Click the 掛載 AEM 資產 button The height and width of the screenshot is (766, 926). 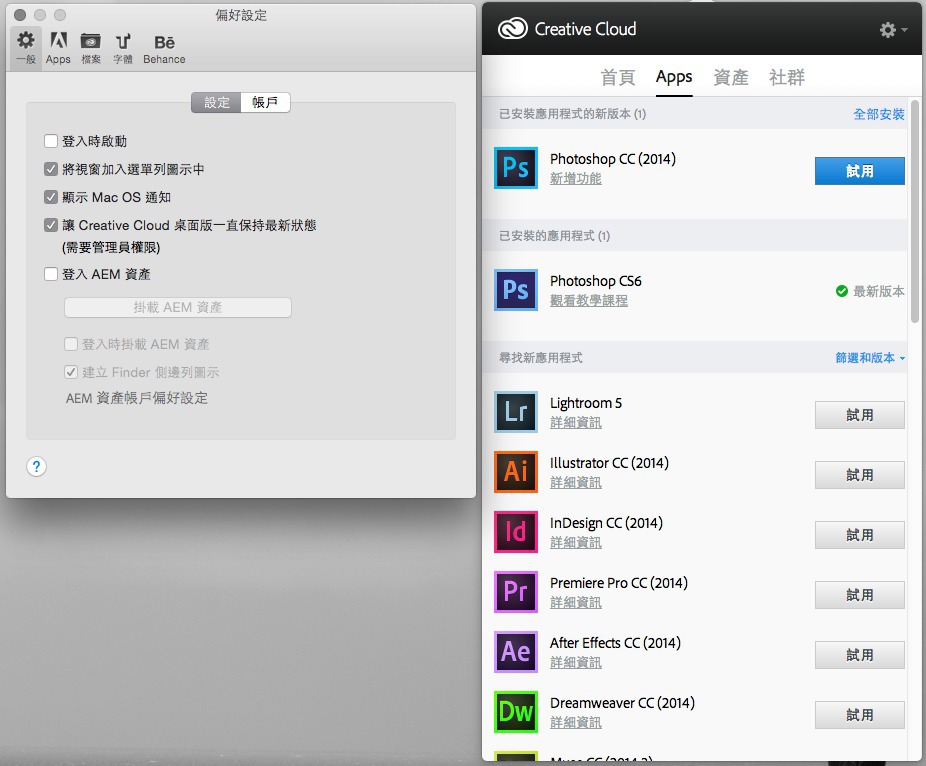(178, 307)
